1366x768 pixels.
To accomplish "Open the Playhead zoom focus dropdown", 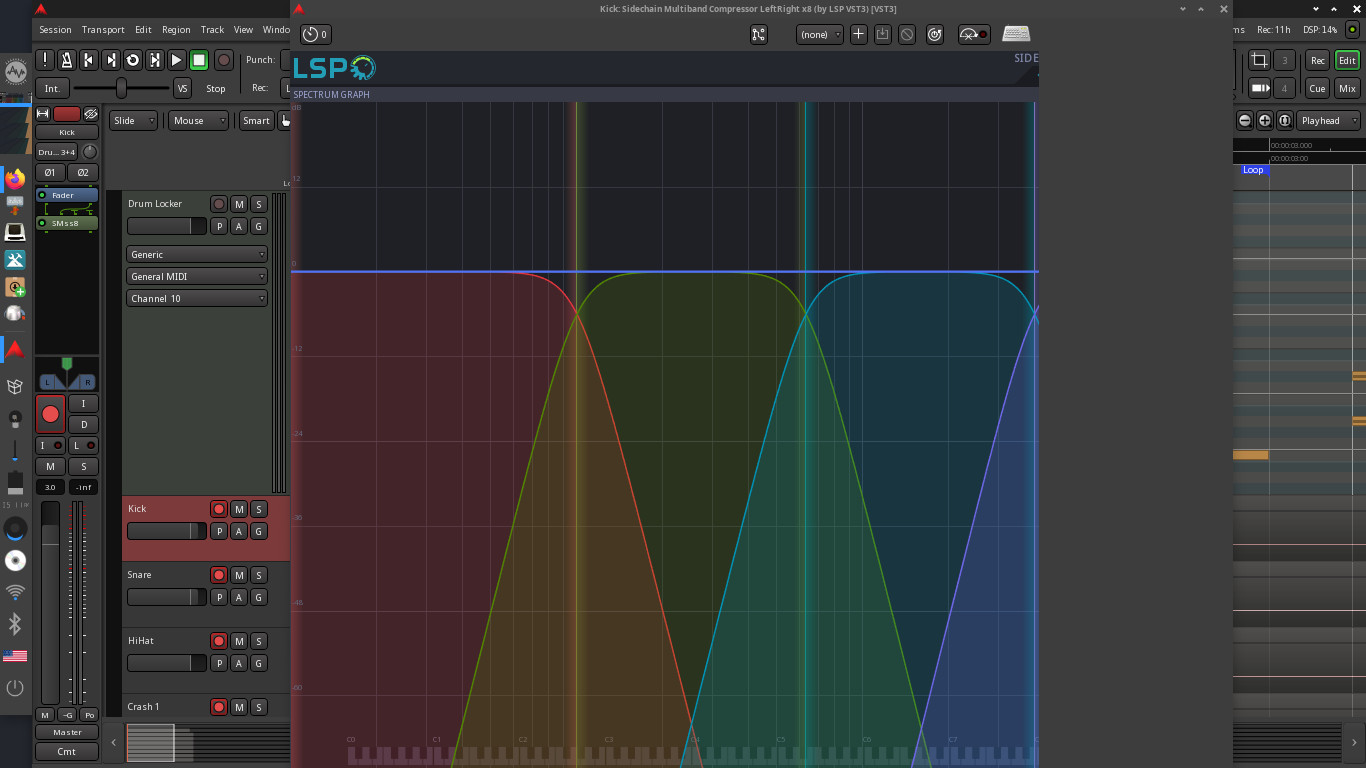I will [1328, 121].
